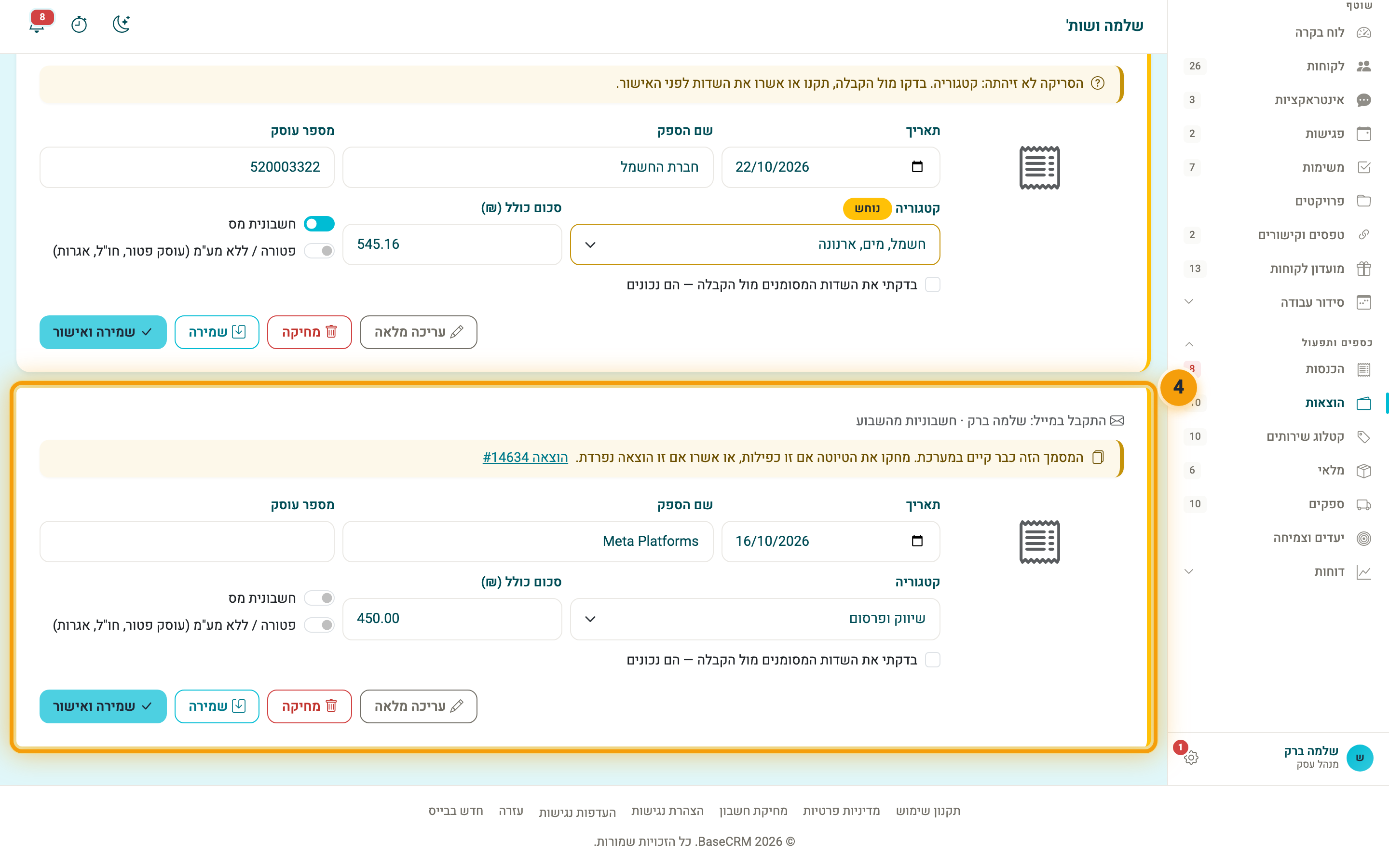This screenshot has height=868, width=1389.
Task: Click the user avatar for שלמה ברק
Action: [x=1359, y=757]
